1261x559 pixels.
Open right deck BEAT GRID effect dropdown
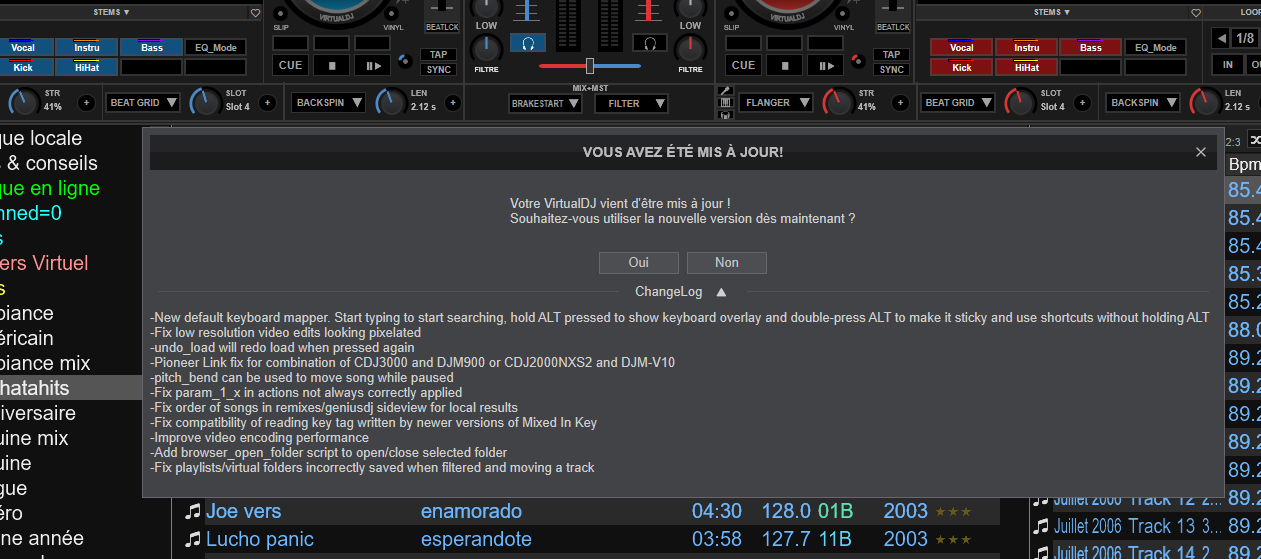click(x=959, y=102)
